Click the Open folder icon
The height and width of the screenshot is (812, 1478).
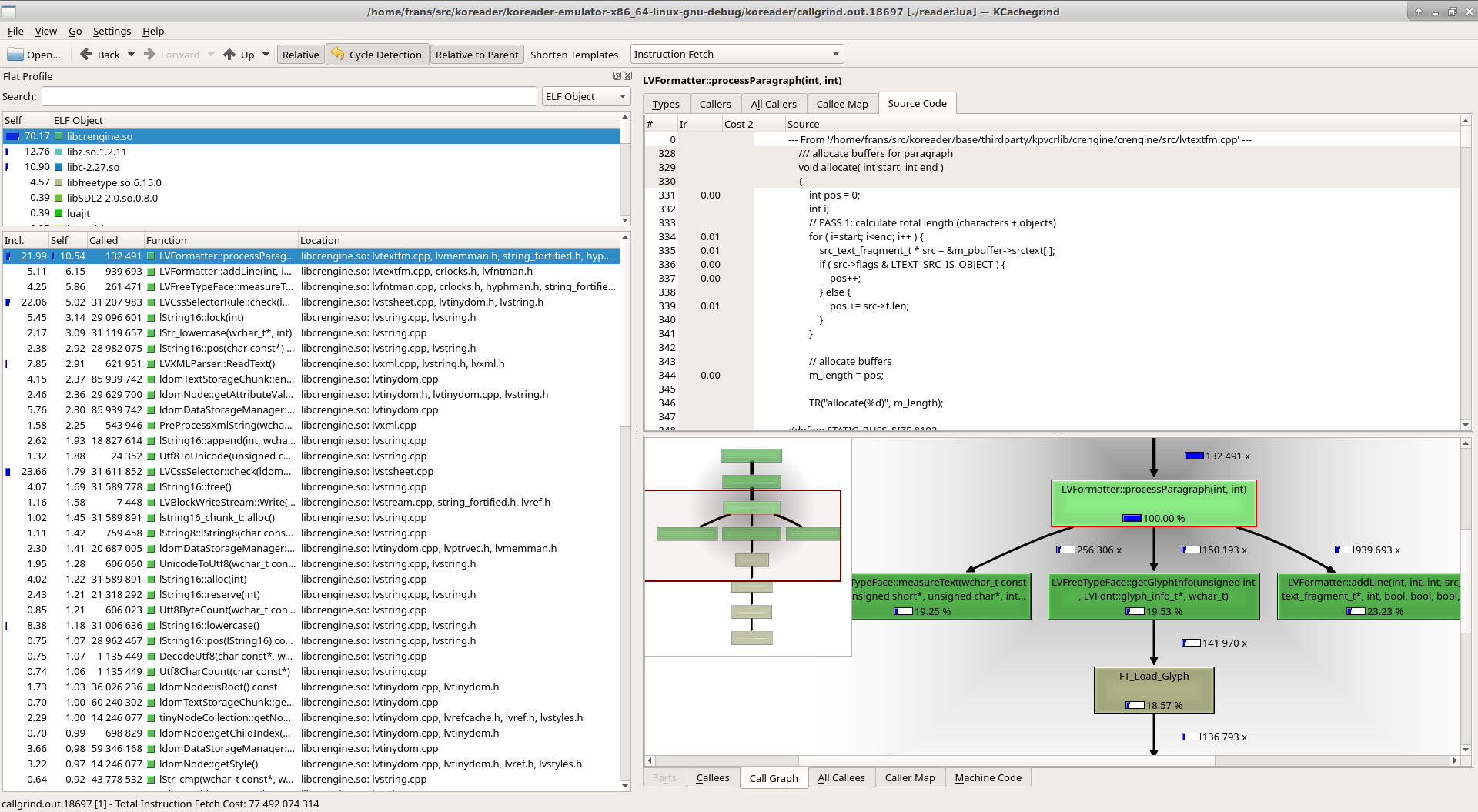(15, 55)
